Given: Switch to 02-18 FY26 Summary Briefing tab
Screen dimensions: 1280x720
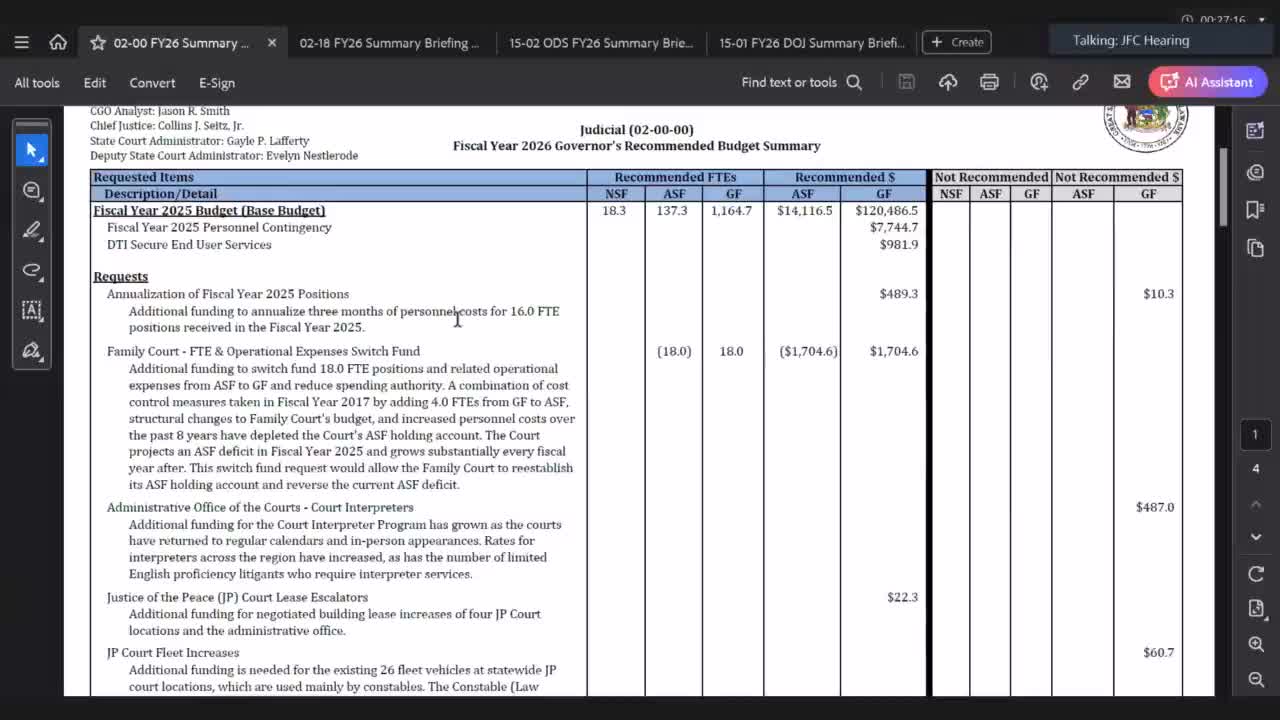Looking at the screenshot, I should click(x=388, y=42).
